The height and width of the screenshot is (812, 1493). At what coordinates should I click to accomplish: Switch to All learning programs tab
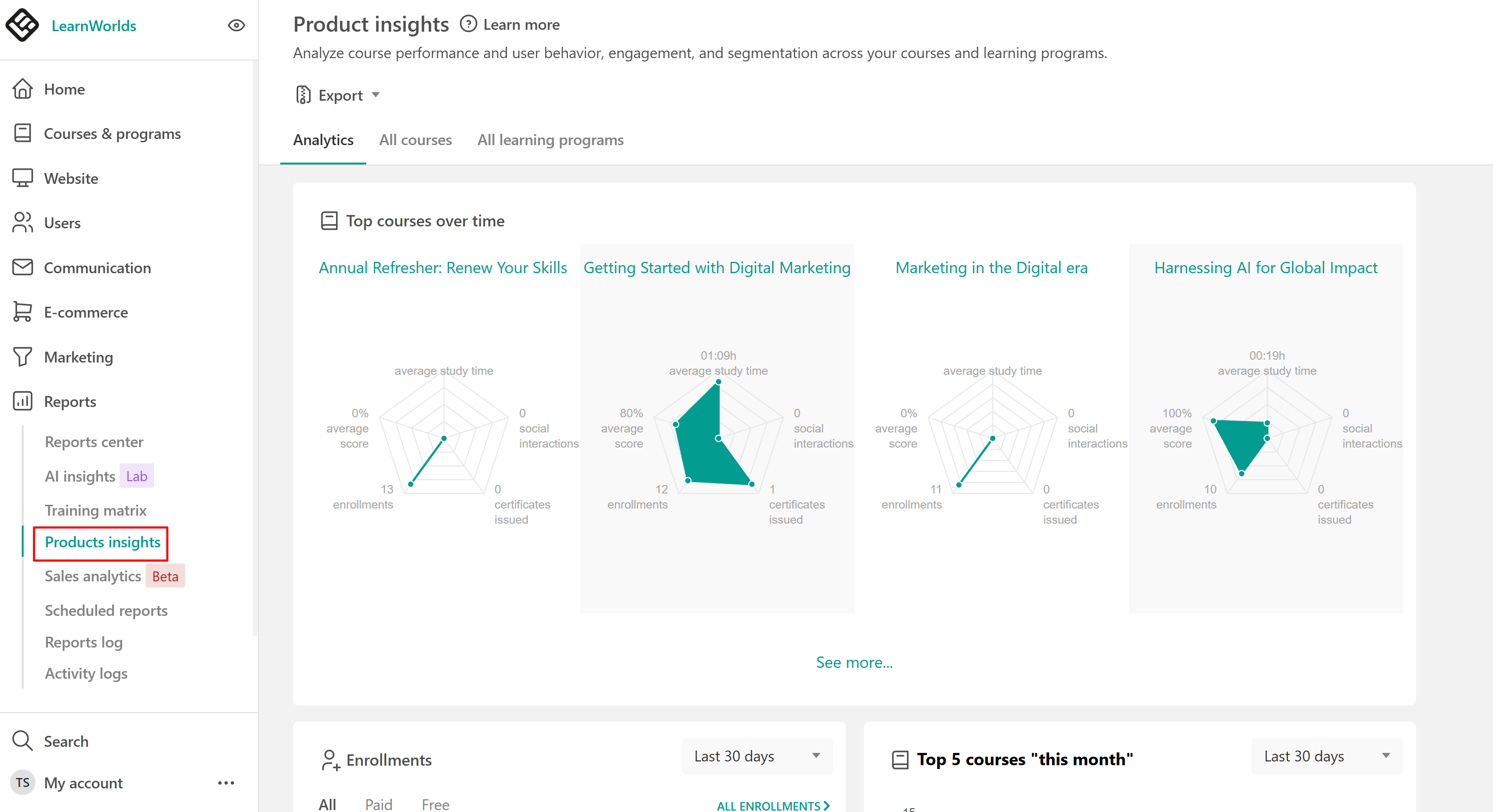(550, 140)
